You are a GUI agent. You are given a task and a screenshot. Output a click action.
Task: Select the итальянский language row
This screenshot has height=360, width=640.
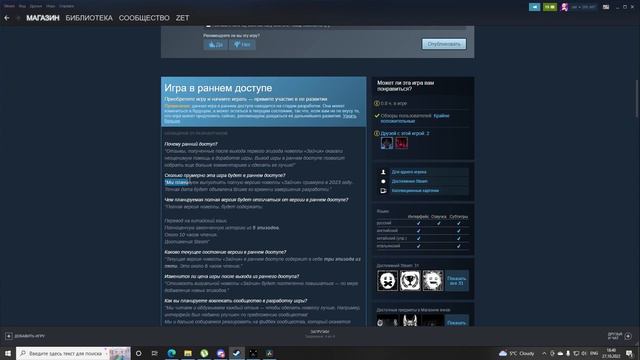[422, 246]
